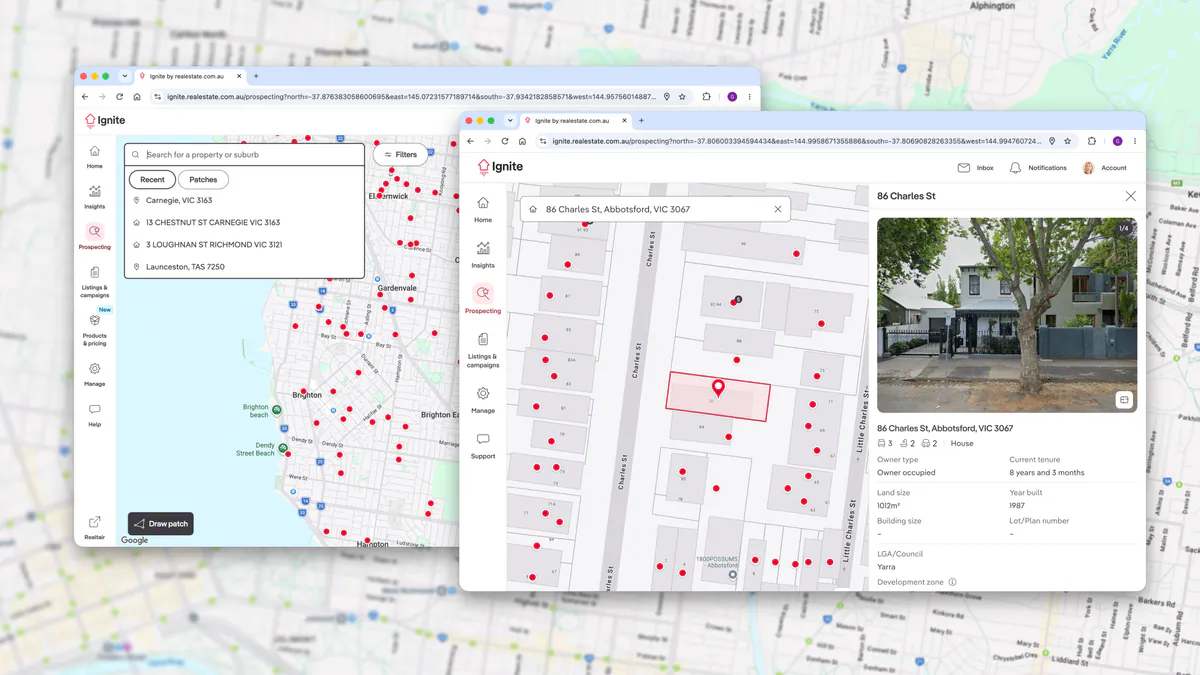The width and height of the screenshot is (1200, 675).
Task: Choose 13 CHESTNUT ST CARNEGIE VIC 3163
Action: tap(245, 222)
